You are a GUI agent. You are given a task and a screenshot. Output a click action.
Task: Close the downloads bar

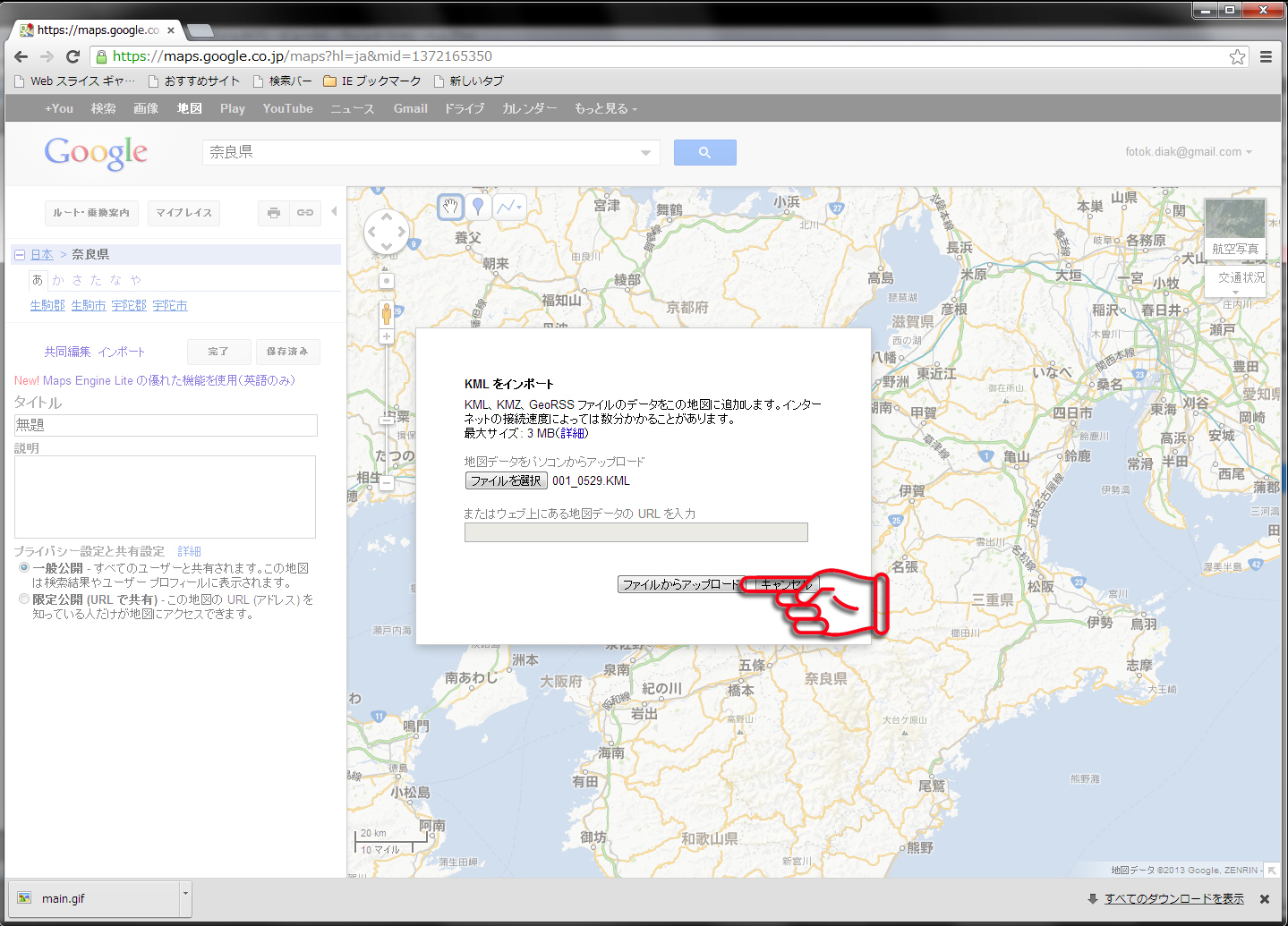pyautogui.click(x=1265, y=899)
